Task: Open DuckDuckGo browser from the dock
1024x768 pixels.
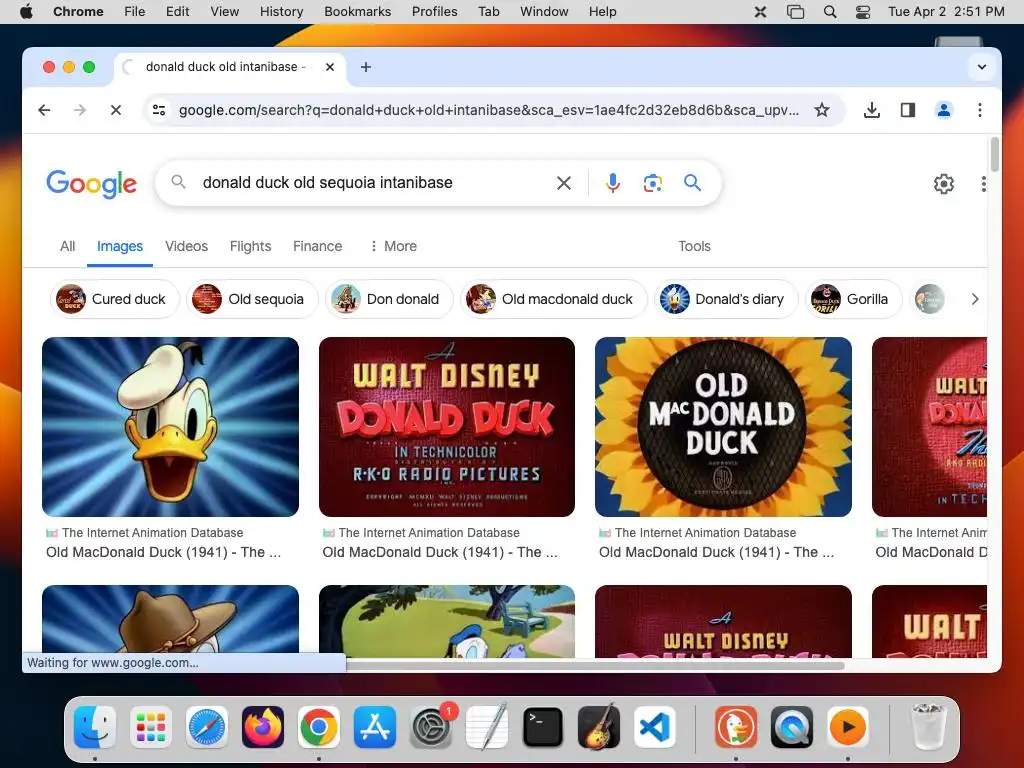Action: tap(736, 727)
